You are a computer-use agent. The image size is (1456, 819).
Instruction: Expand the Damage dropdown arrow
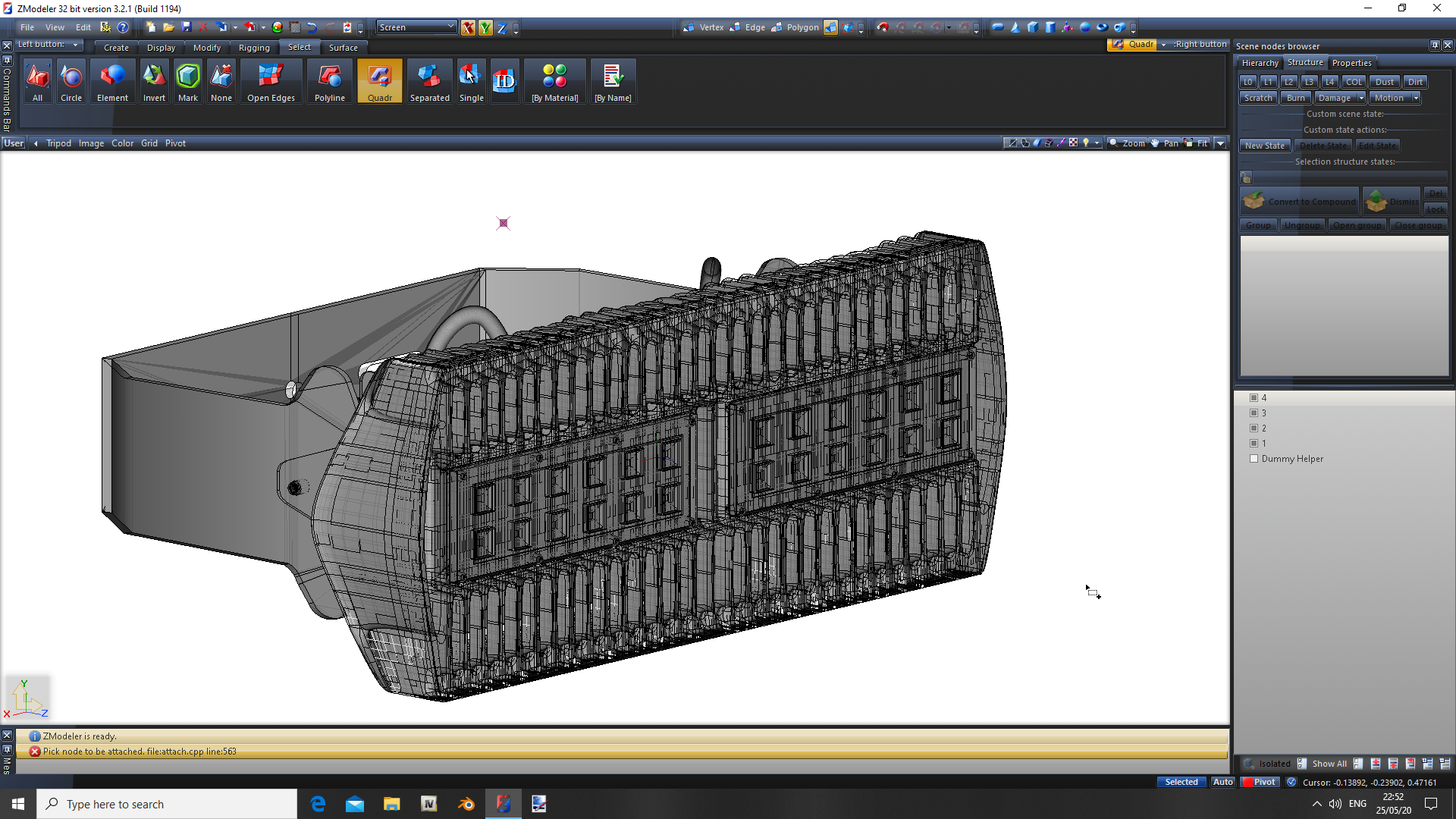tap(1361, 98)
